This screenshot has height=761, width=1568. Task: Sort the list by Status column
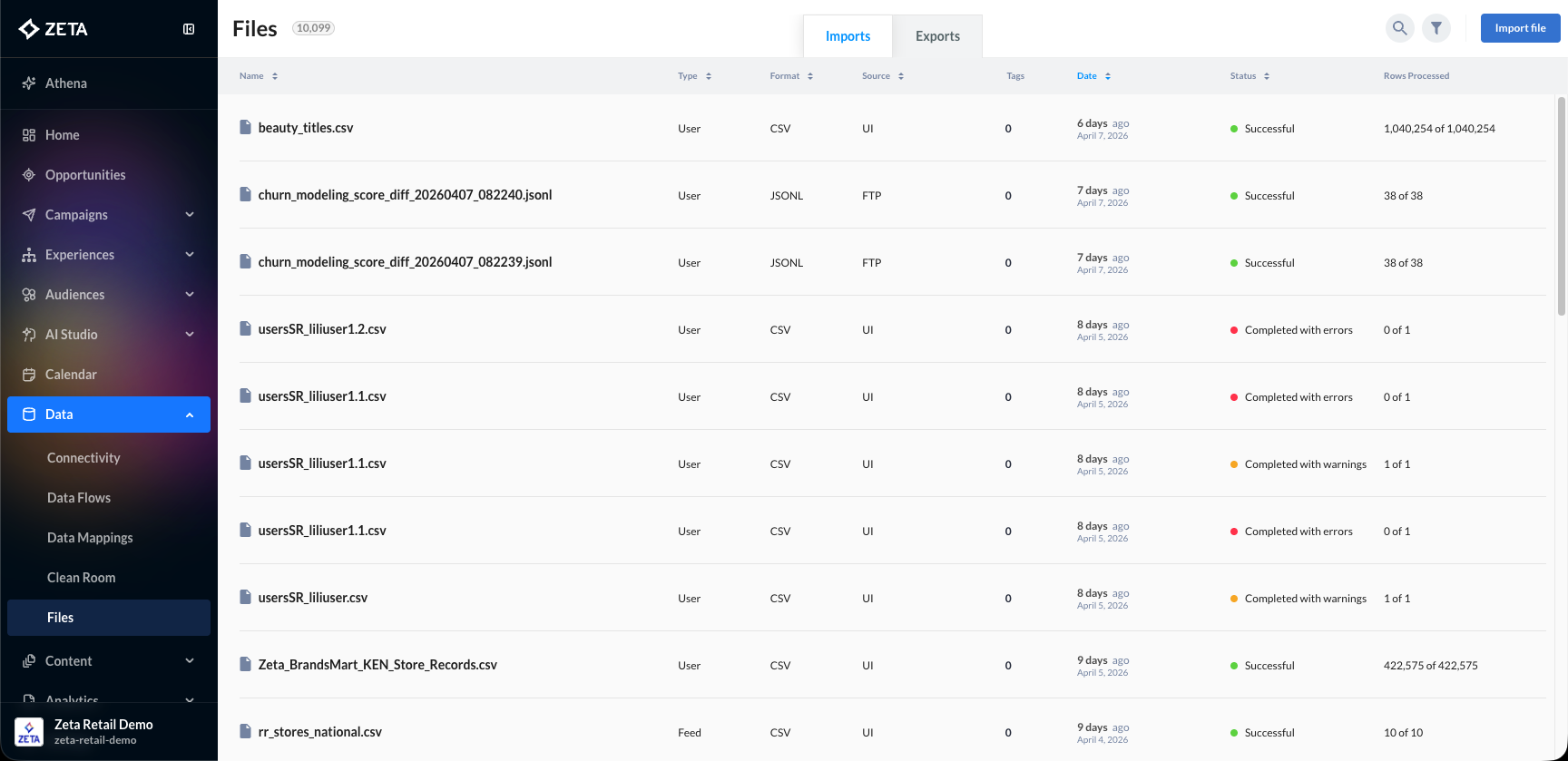point(1249,76)
